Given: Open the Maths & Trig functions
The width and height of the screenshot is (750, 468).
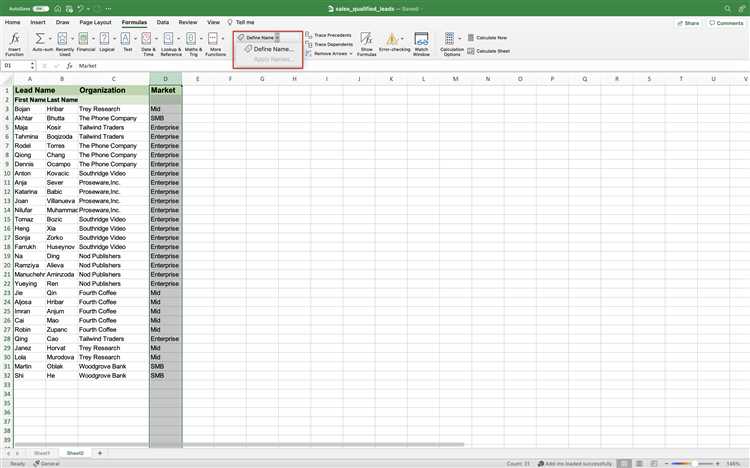Looking at the screenshot, I should pos(192,44).
